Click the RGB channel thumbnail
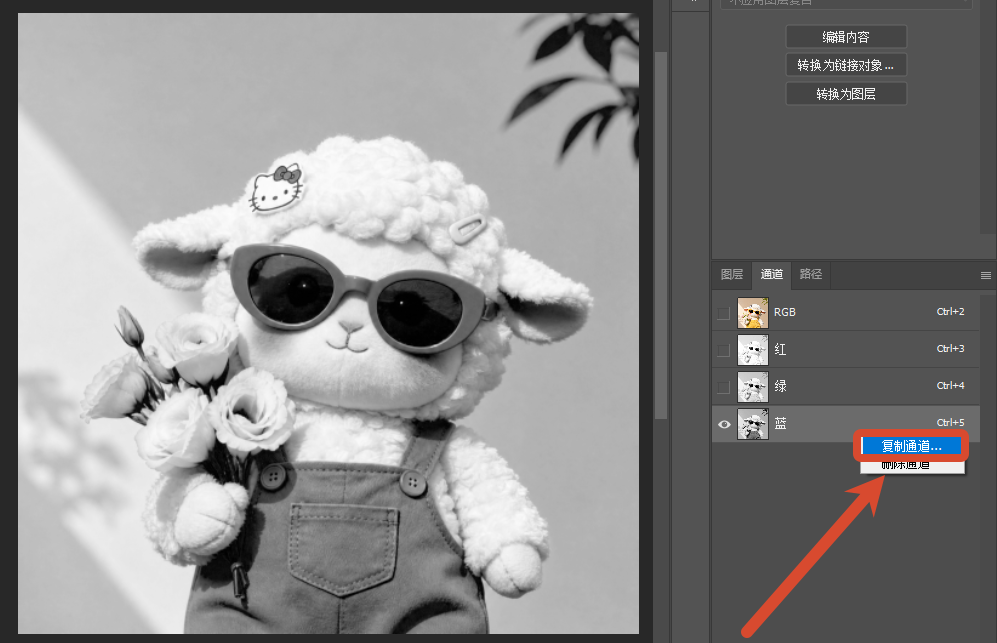997x643 pixels. pos(753,313)
